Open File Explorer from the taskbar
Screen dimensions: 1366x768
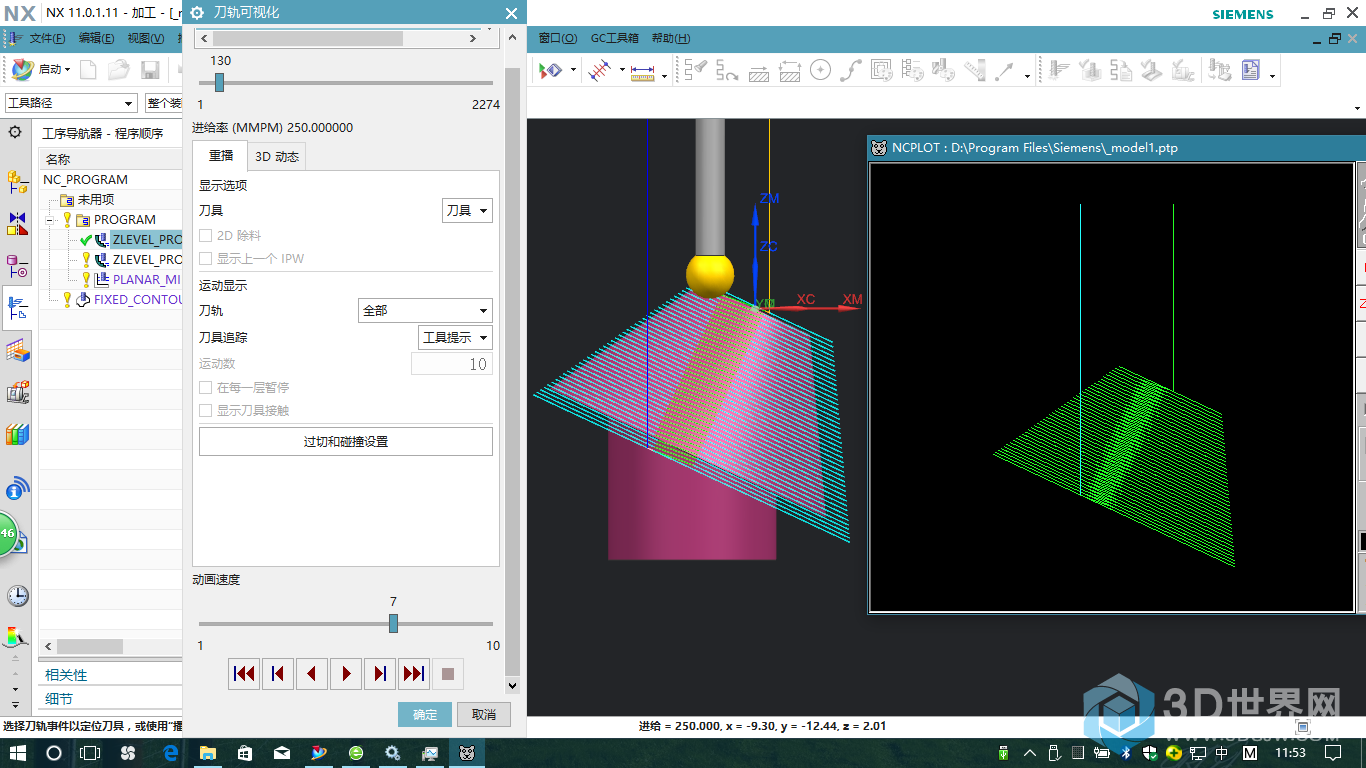(x=208, y=752)
